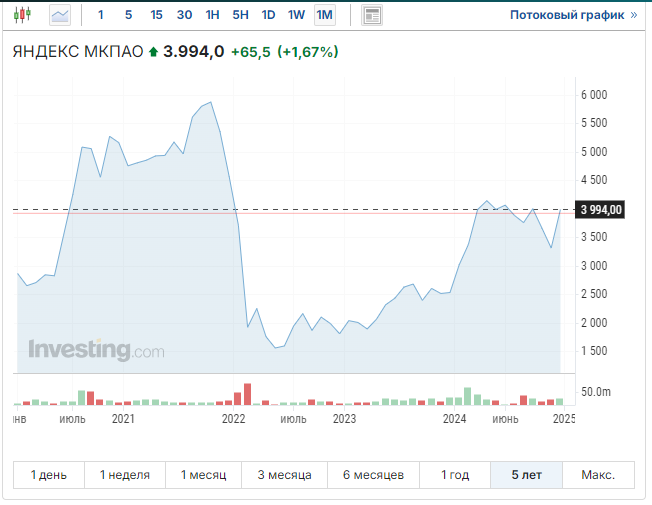
Task: Click the ЯНДЕКС МКПАО instrument title
Action: (78, 52)
